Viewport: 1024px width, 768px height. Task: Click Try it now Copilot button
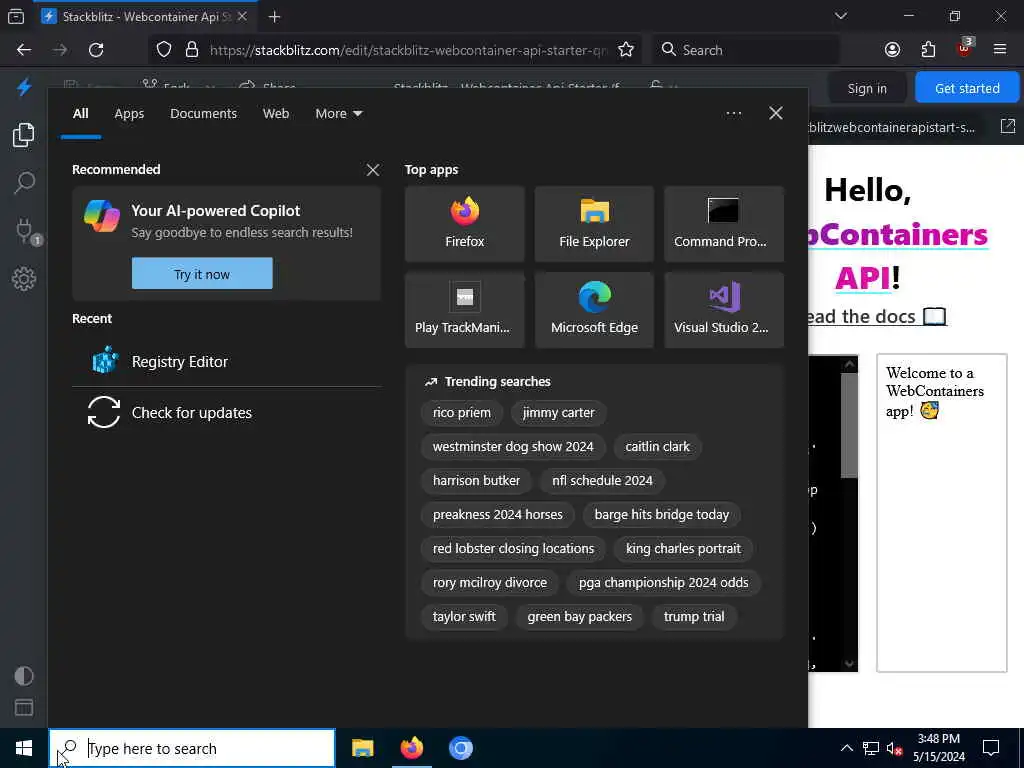coord(202,274)
